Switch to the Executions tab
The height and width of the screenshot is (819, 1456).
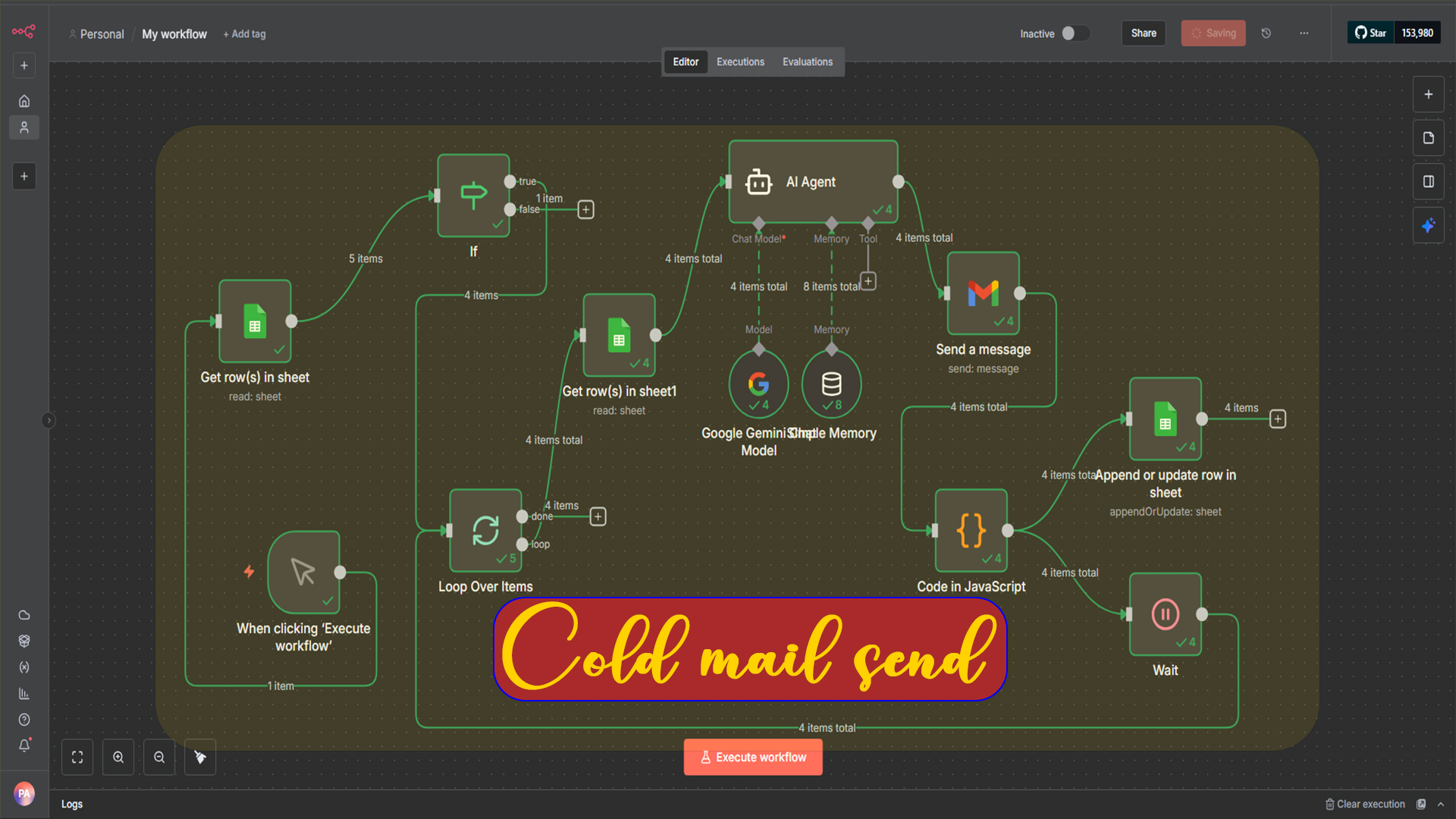[x=740, y=61]
